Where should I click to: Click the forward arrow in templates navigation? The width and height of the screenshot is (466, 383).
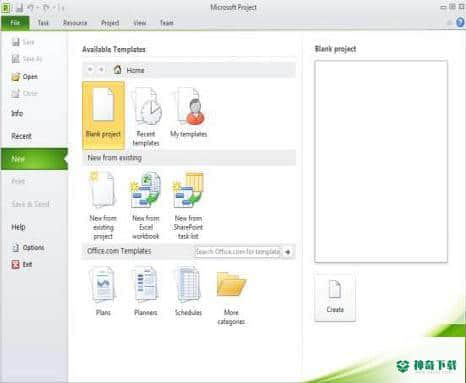point(101,69)
